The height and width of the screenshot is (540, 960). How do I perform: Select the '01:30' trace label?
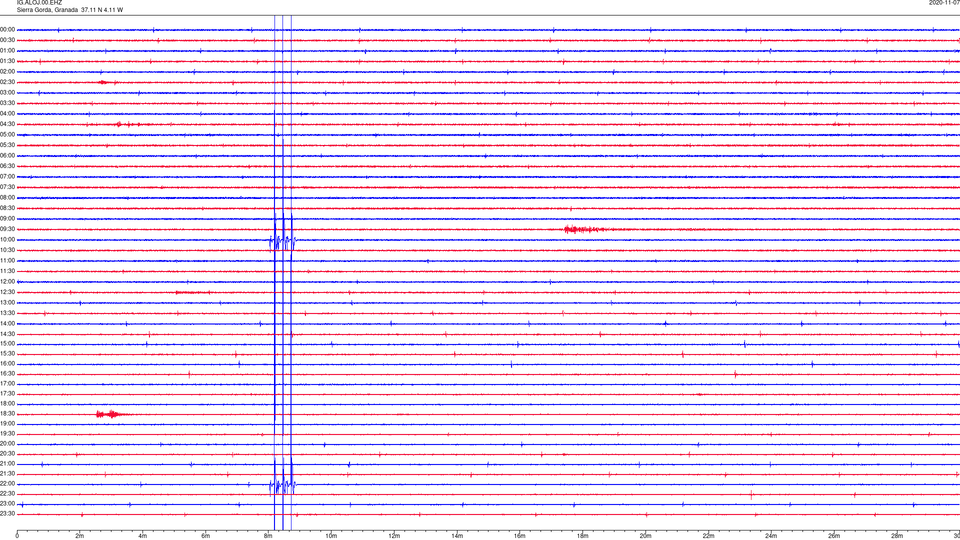pos(7,61)
